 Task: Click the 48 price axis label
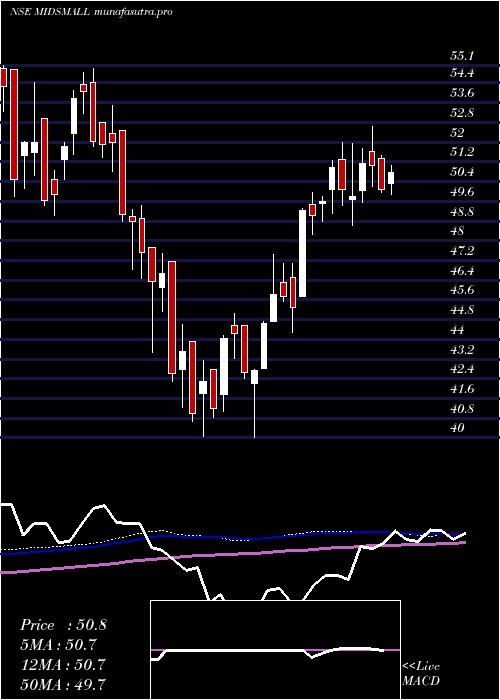458,231
